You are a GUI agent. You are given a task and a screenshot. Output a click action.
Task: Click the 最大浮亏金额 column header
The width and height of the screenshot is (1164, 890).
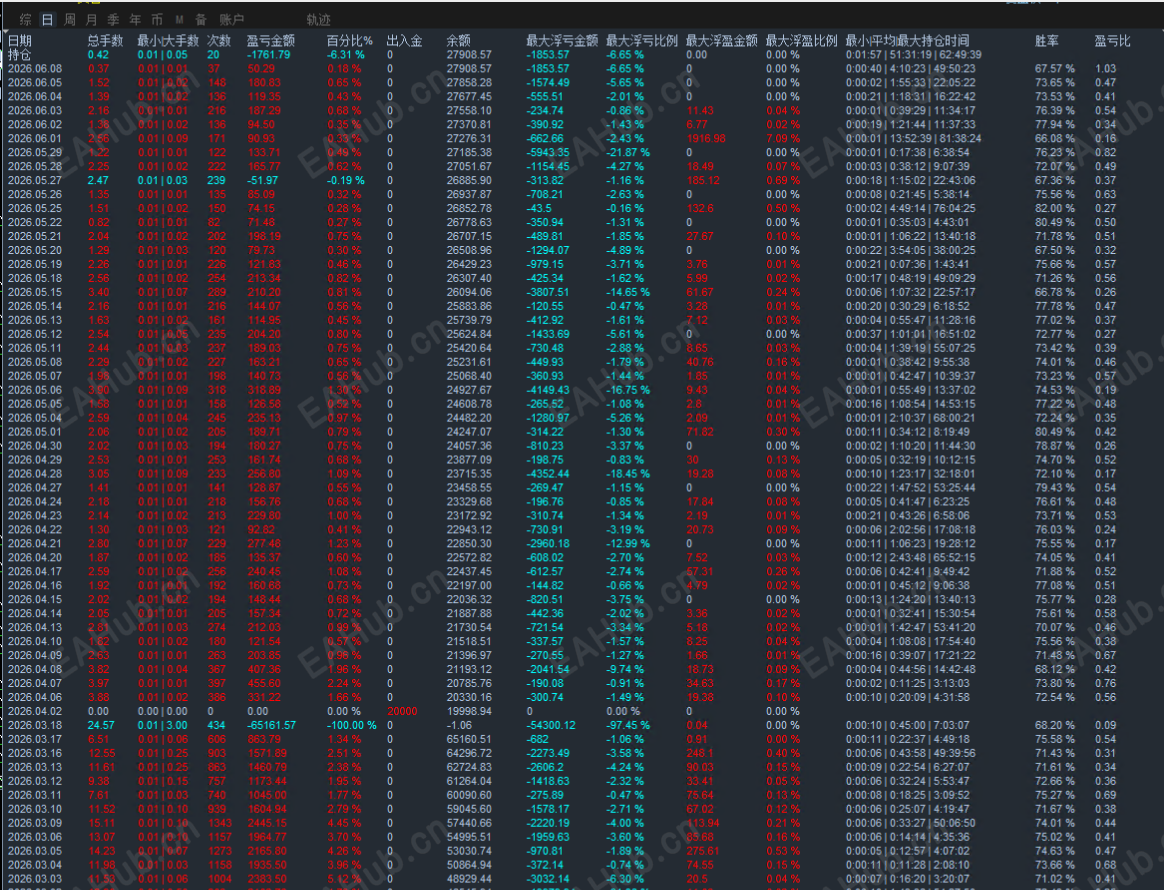(562, 41)
